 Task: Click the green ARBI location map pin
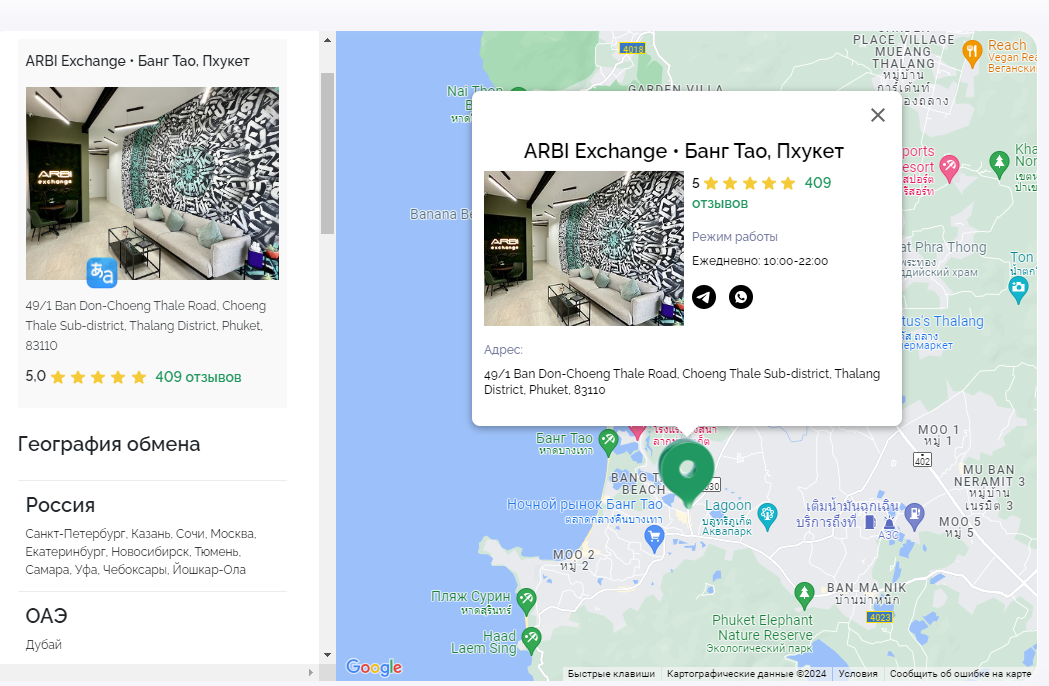686,474
